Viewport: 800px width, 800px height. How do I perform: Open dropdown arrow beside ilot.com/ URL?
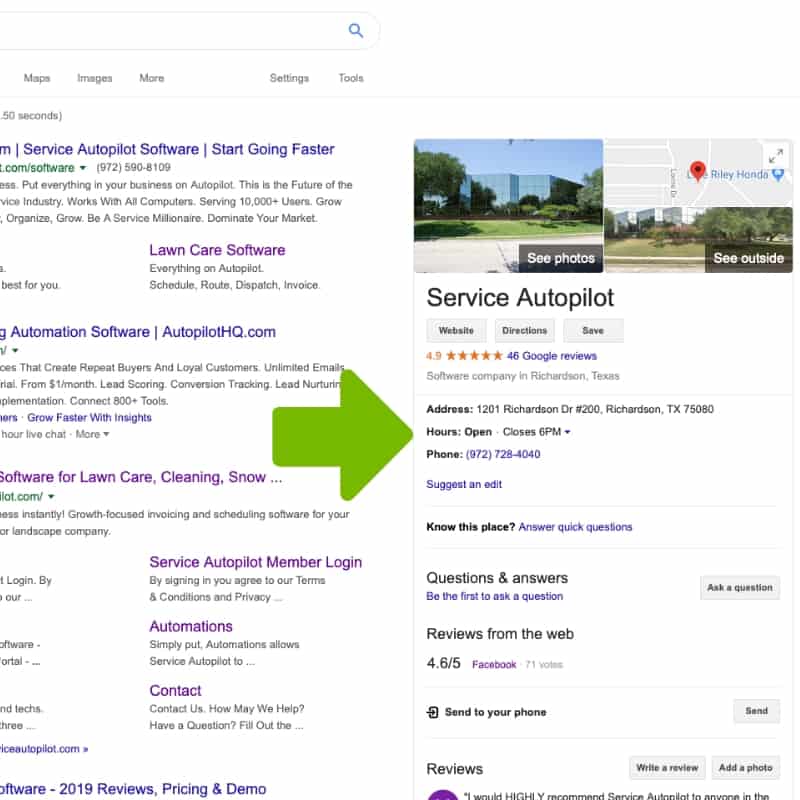pos(51,496)
